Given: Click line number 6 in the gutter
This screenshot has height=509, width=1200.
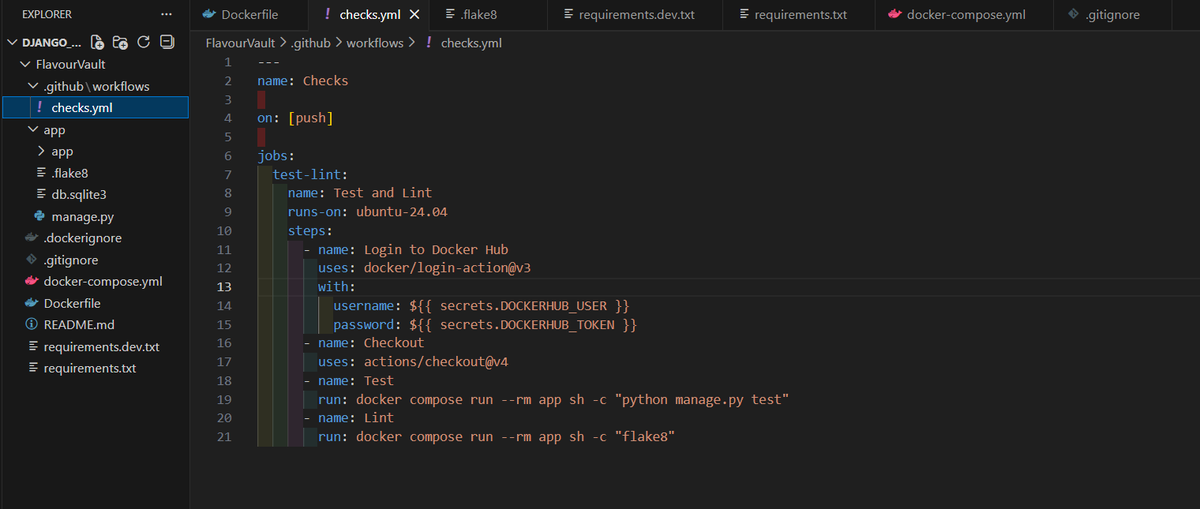Looking at the screenshot, I should pos(228,155).
